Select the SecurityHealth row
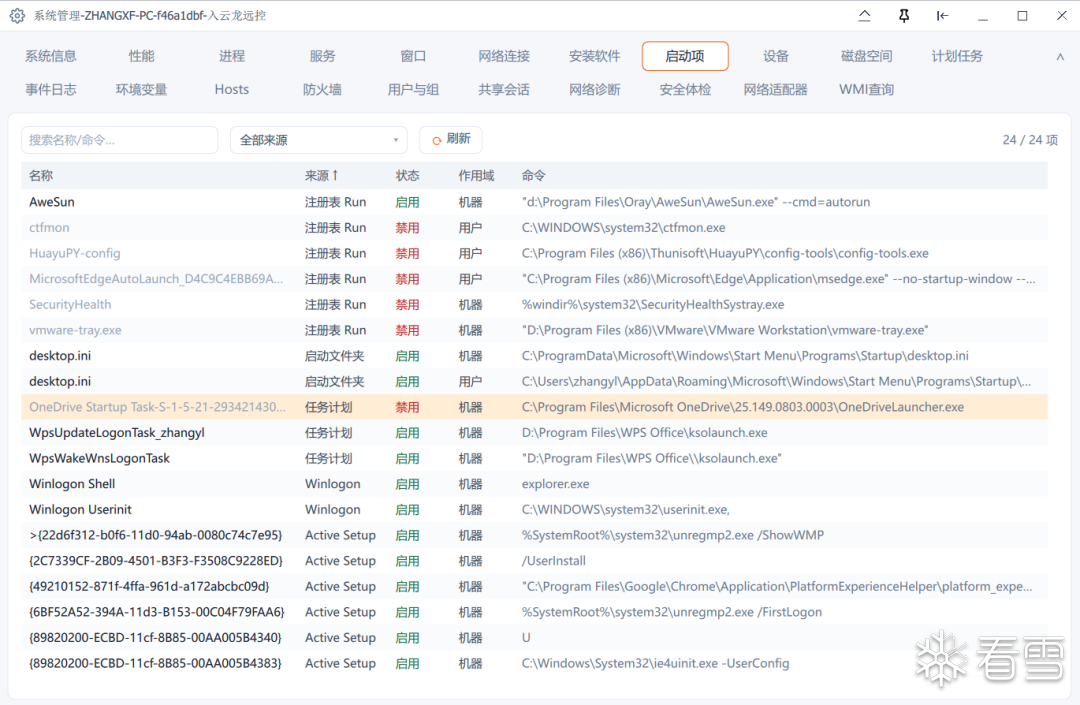 tap(534, 304)
